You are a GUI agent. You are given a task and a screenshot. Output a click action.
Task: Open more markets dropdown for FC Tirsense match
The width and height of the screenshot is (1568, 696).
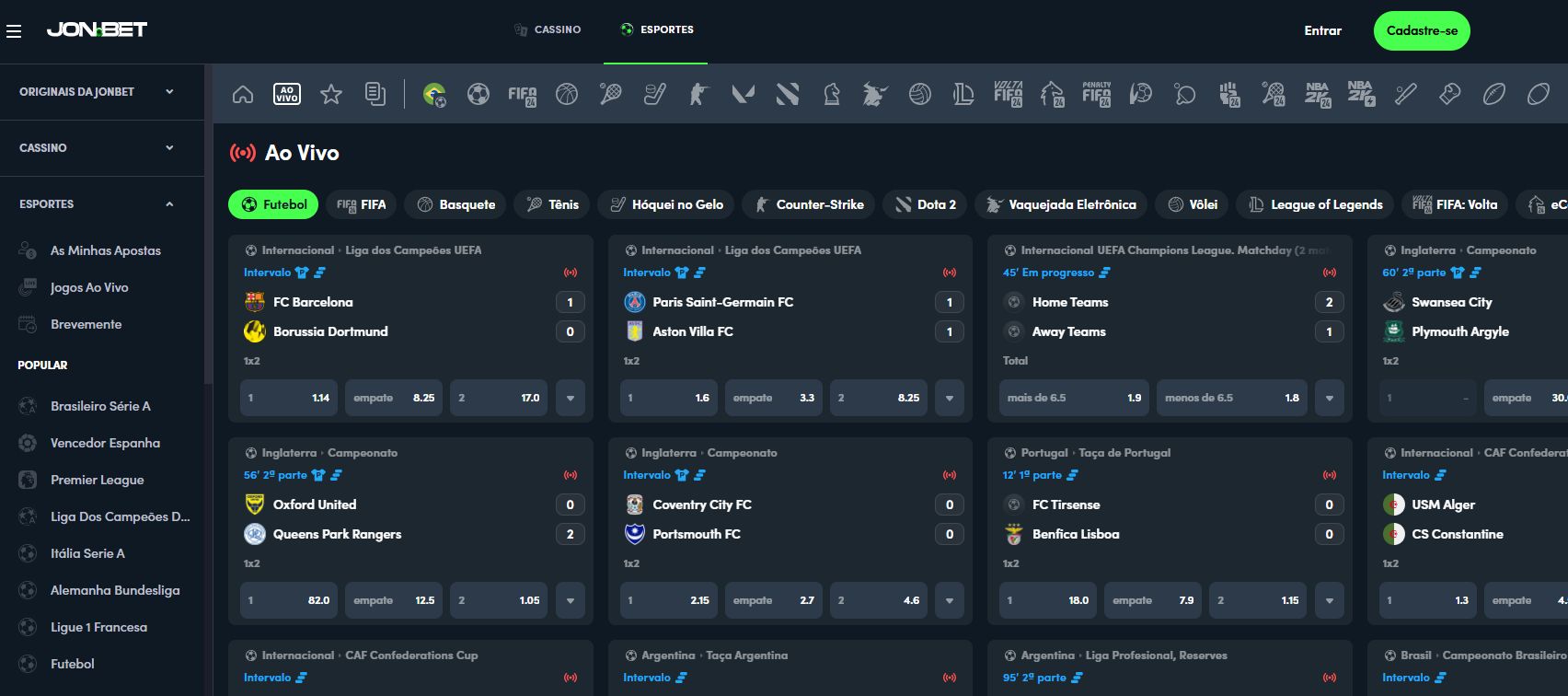point(1330,601)
